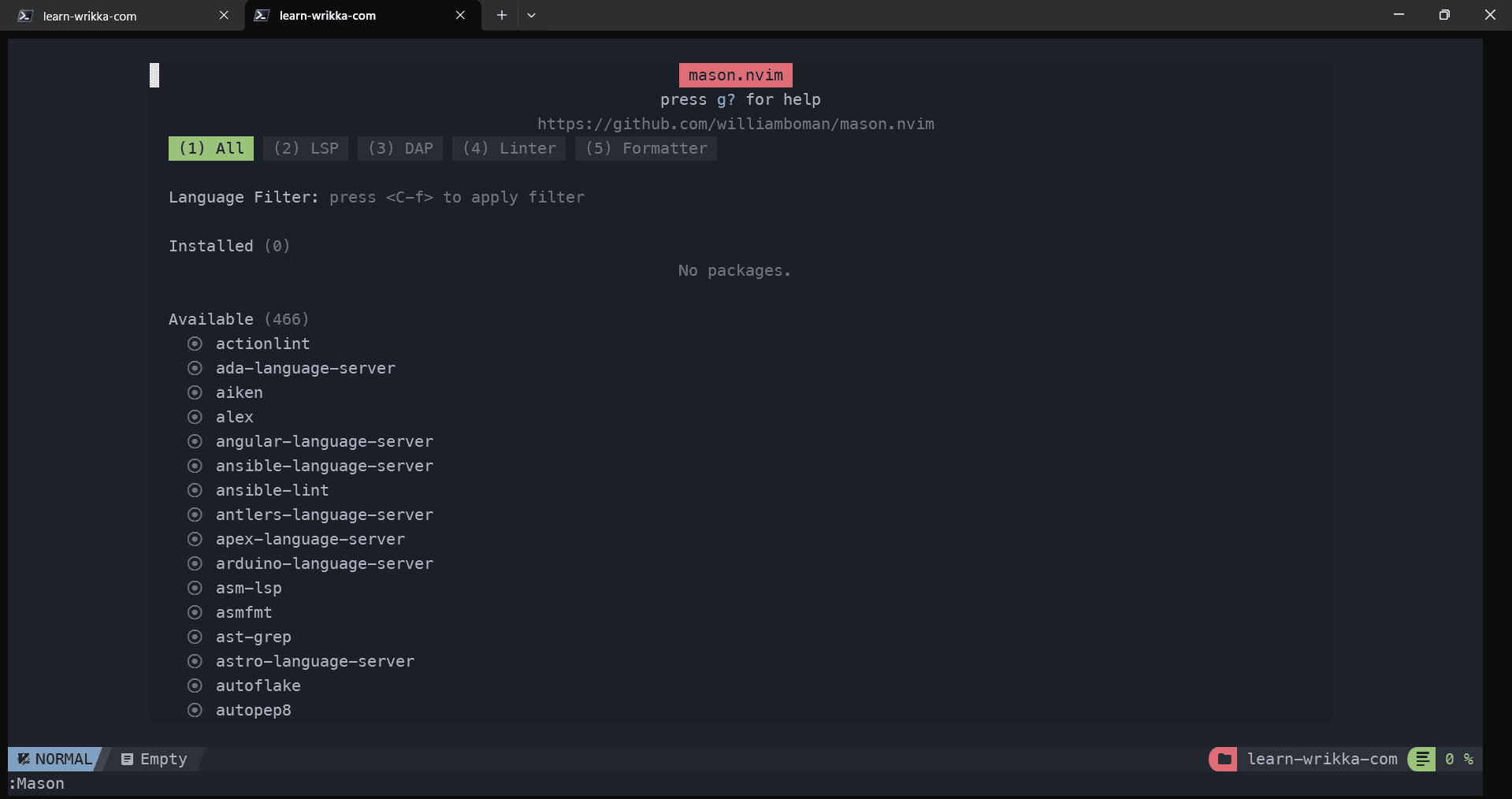
Task: Click the package icon beside ast-grep
Action: (195, 637)
